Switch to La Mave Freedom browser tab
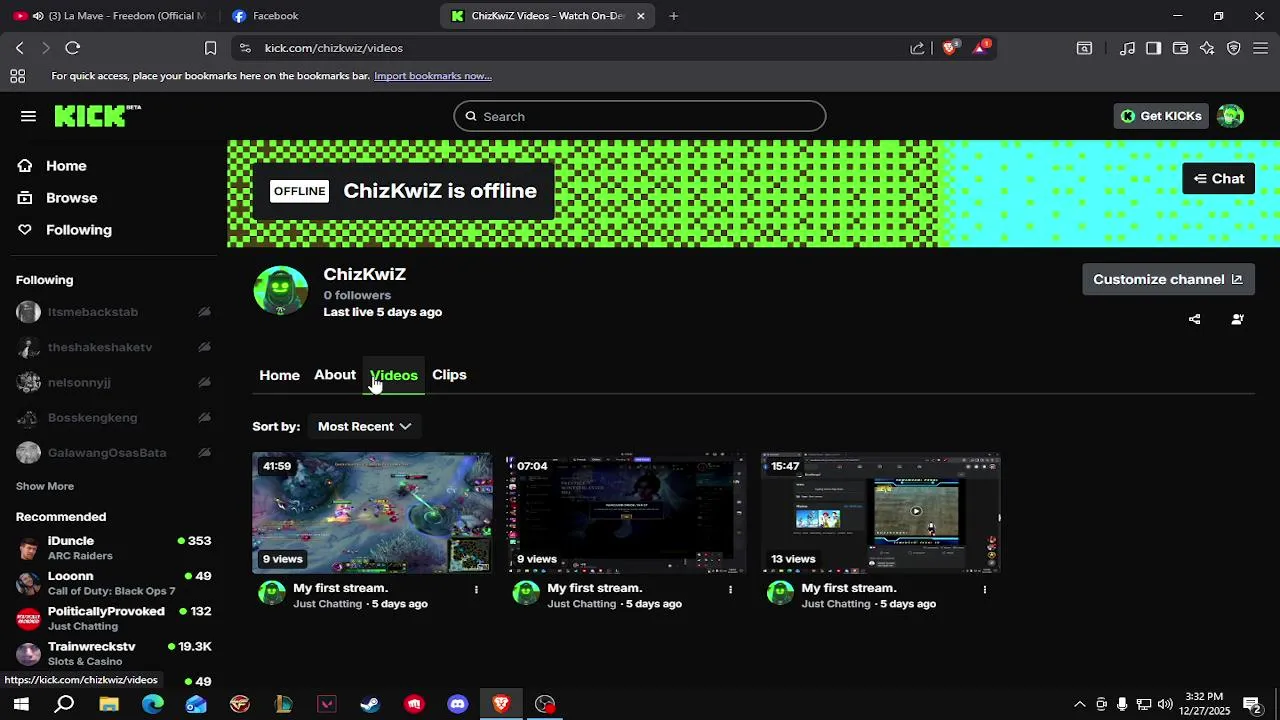The width and height of the screenshot is (1280, 720). pos(110,16)
